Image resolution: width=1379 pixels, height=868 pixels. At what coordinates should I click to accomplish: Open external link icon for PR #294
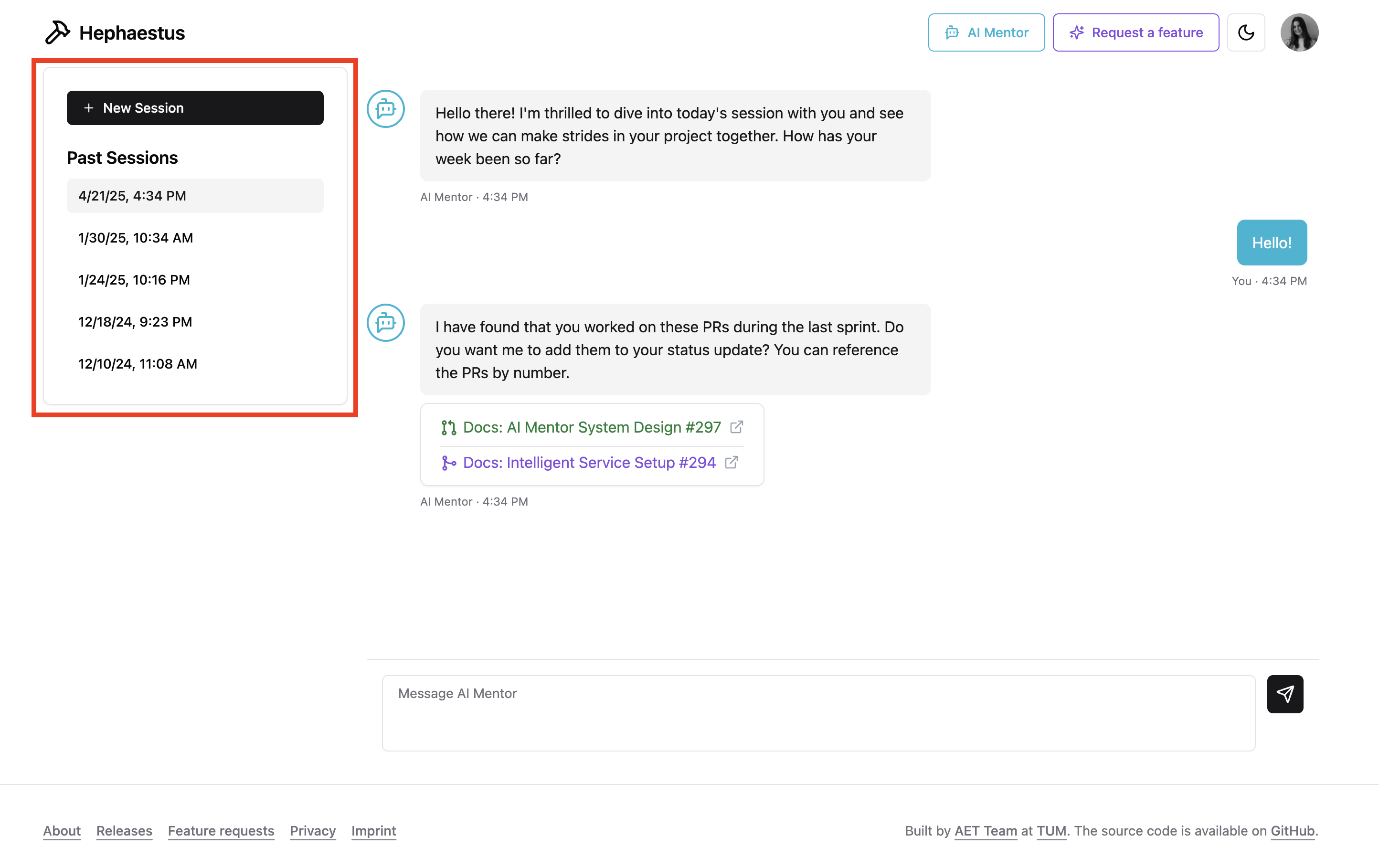pyautogui.click(x=732, y=463)
